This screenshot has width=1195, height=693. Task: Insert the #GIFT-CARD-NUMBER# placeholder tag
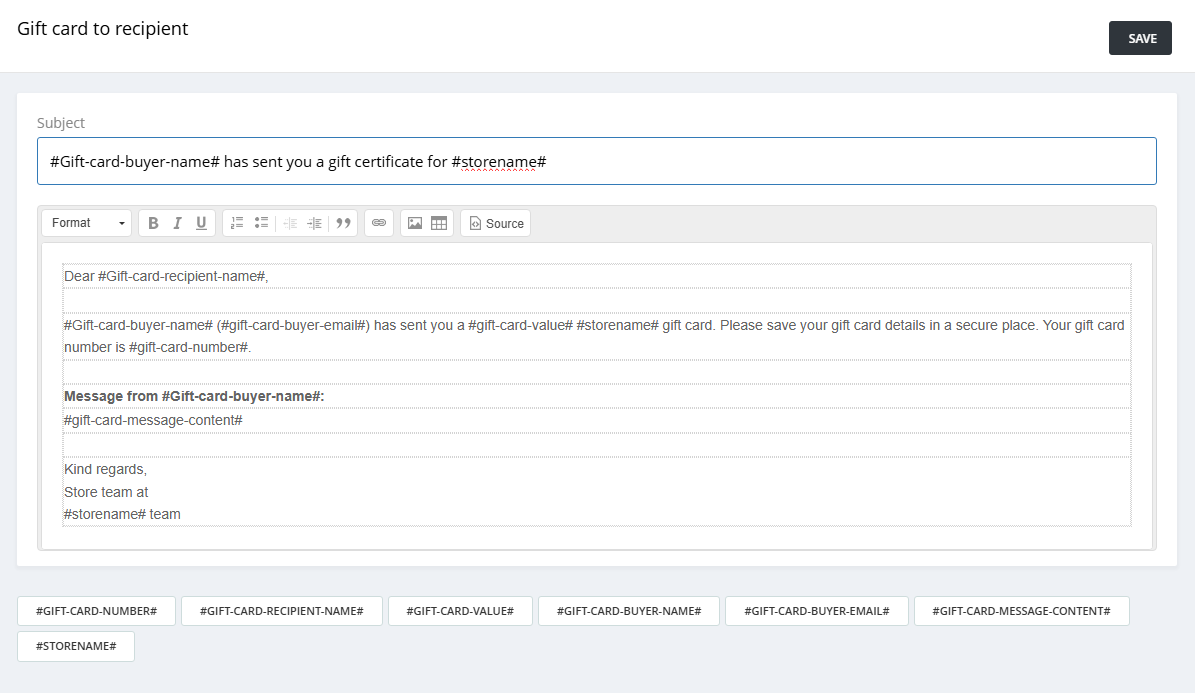pos(96,611)
